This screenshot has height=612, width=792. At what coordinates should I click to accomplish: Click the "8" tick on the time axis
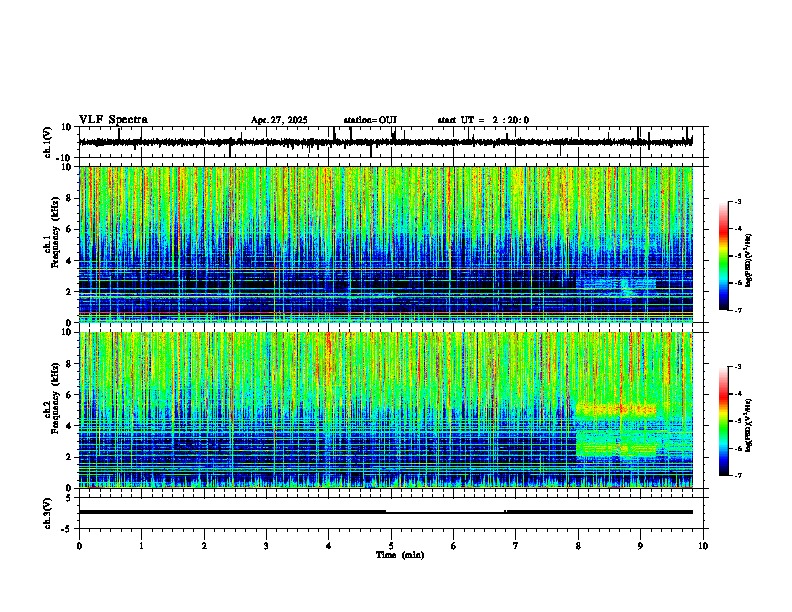tap(578, 546)
